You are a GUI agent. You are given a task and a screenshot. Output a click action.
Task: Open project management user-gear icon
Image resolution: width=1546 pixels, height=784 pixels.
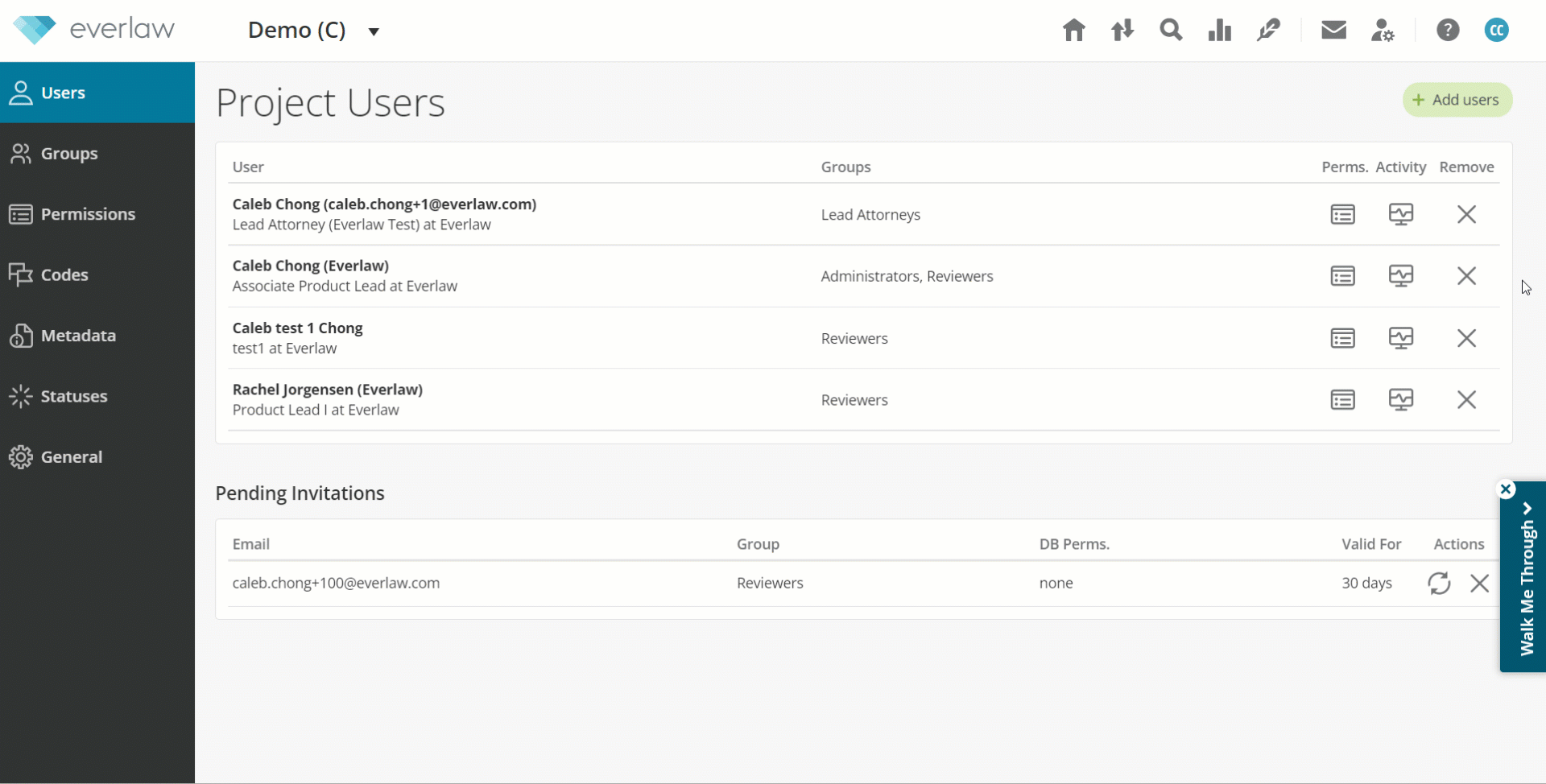point(1383,31)
